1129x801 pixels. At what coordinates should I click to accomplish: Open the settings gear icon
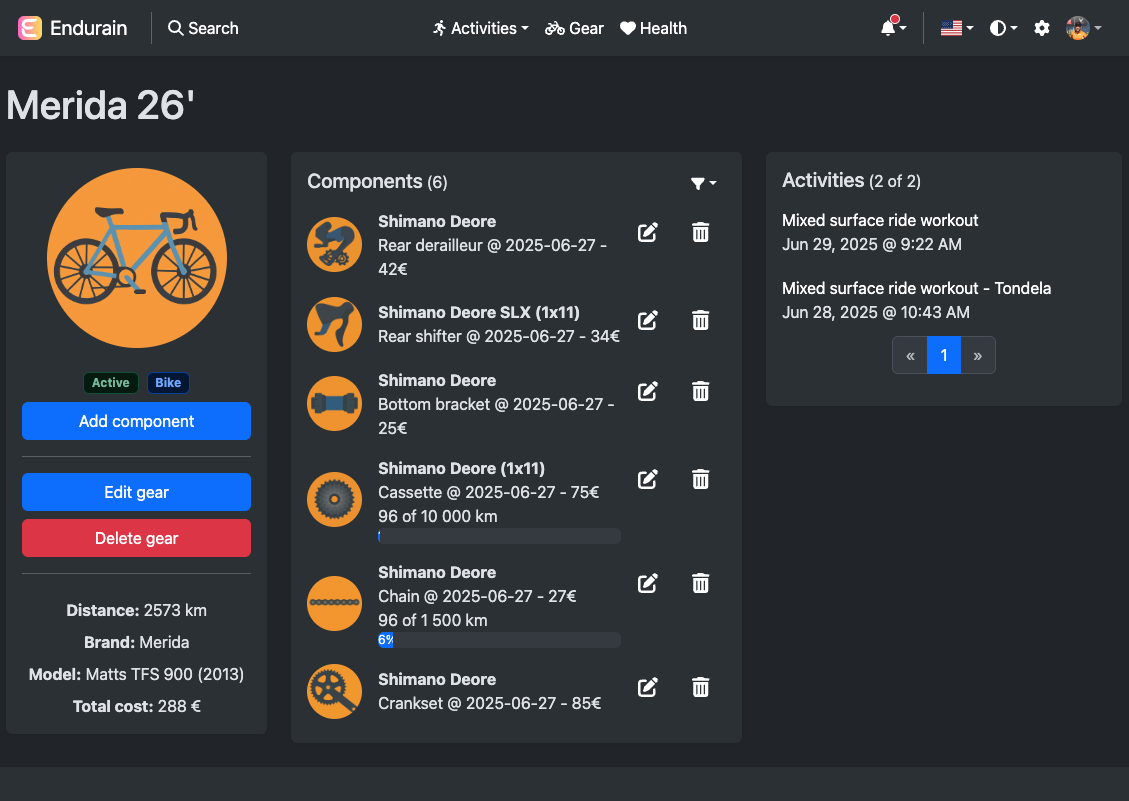tap(1042, 28)
